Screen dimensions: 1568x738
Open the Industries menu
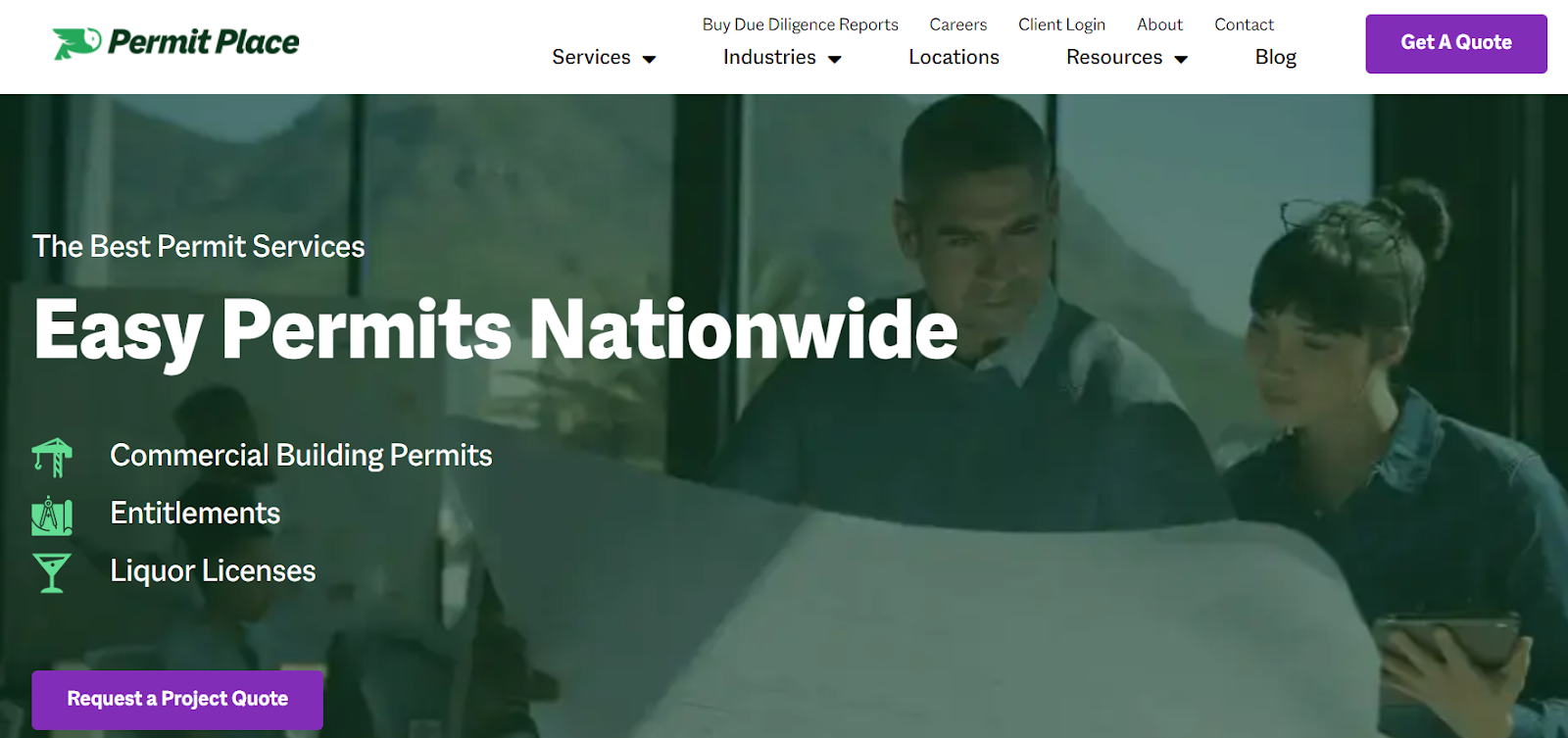tap(769, 57)
